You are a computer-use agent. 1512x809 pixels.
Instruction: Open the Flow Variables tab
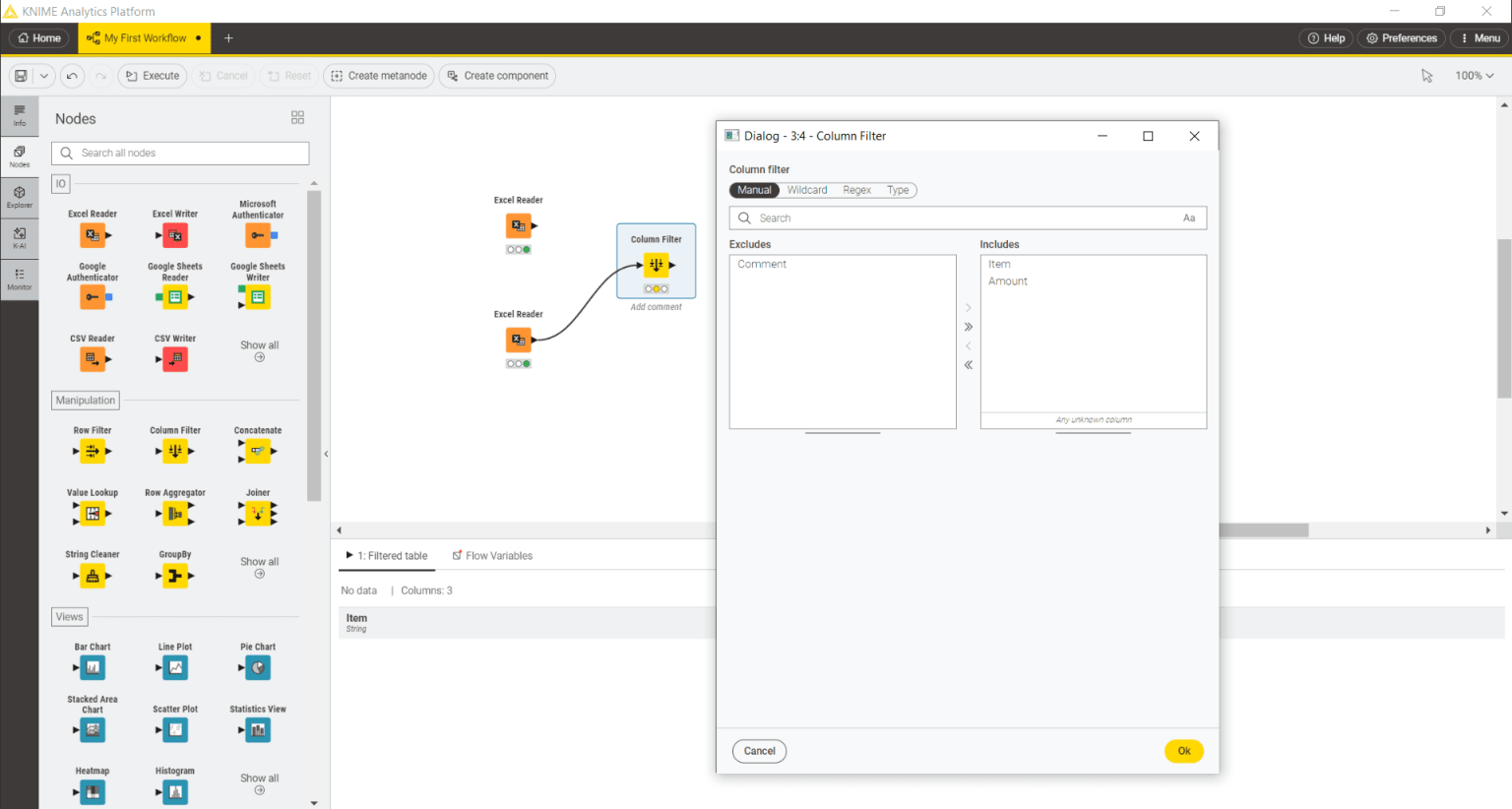[492, 556]
